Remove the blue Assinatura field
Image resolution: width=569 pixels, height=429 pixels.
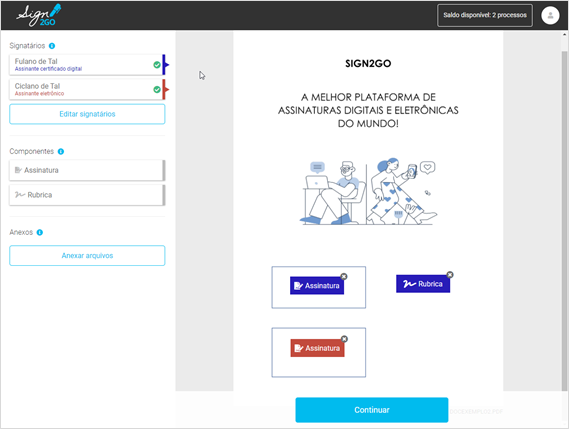[x=344, y=277]
